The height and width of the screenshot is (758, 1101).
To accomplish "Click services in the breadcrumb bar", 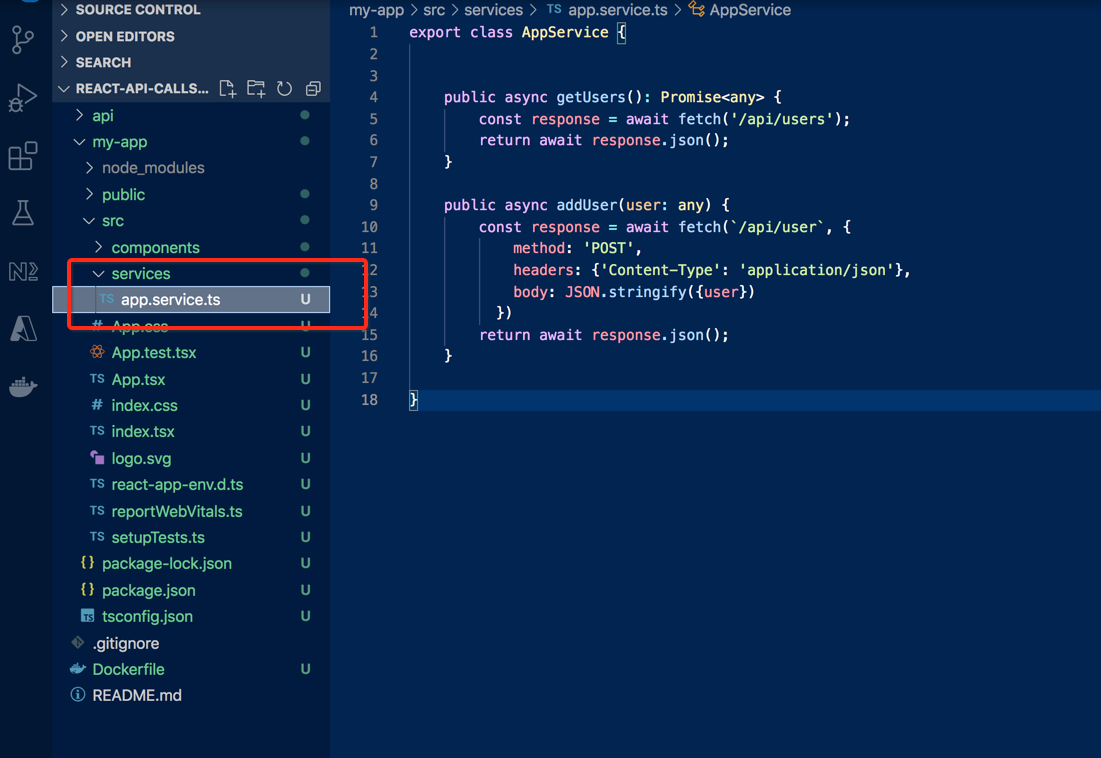I will (x=494, y=10).
